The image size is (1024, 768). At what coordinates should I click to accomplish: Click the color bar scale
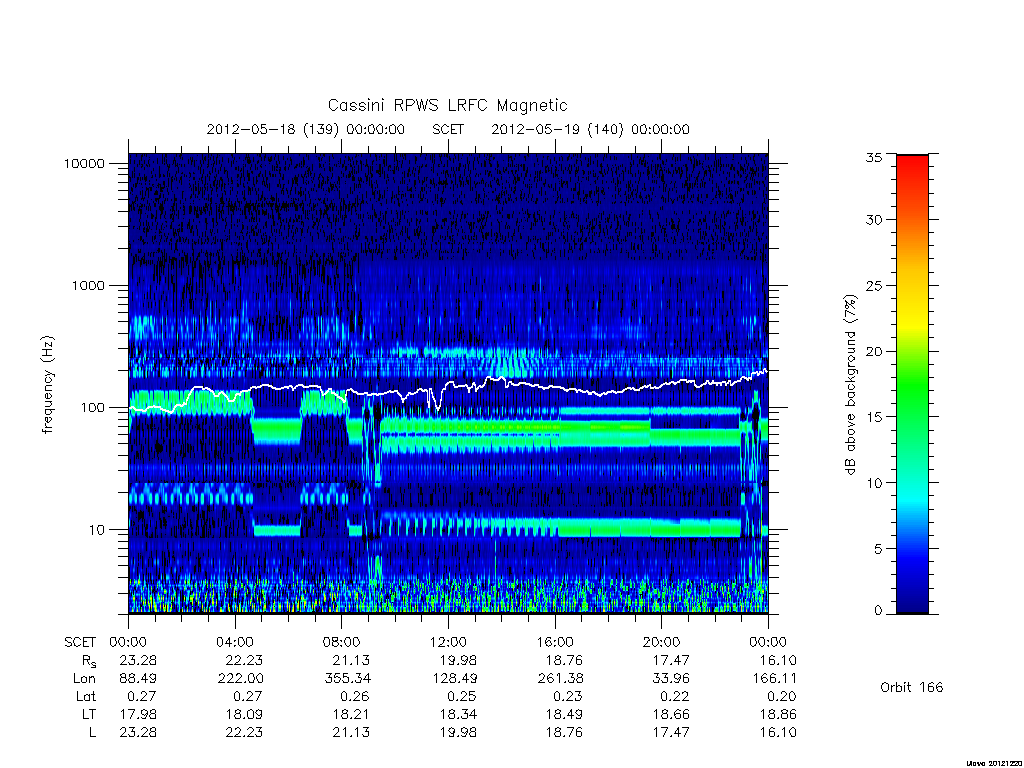pos(912,384)
